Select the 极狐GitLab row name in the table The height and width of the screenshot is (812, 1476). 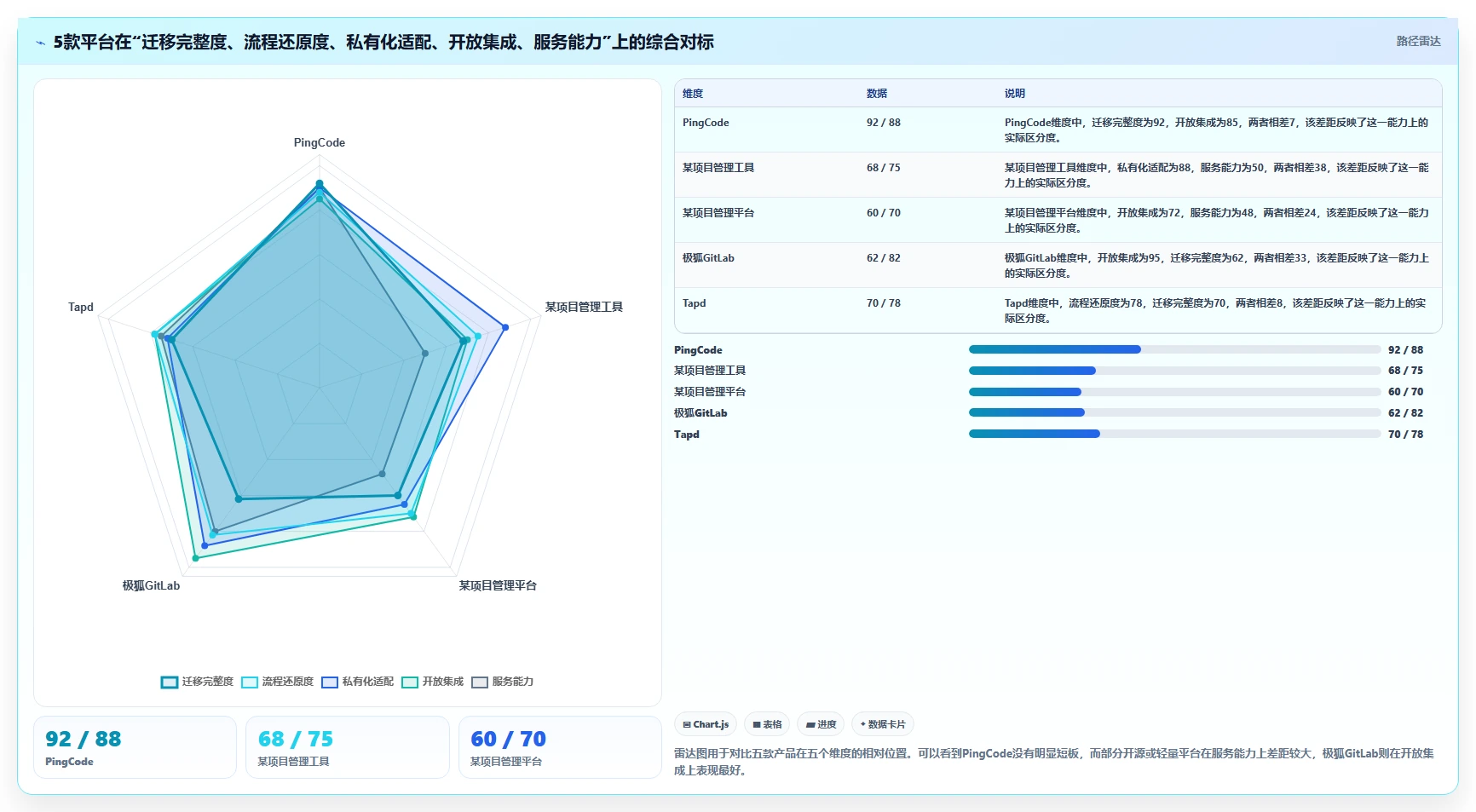tap(708, 258)
